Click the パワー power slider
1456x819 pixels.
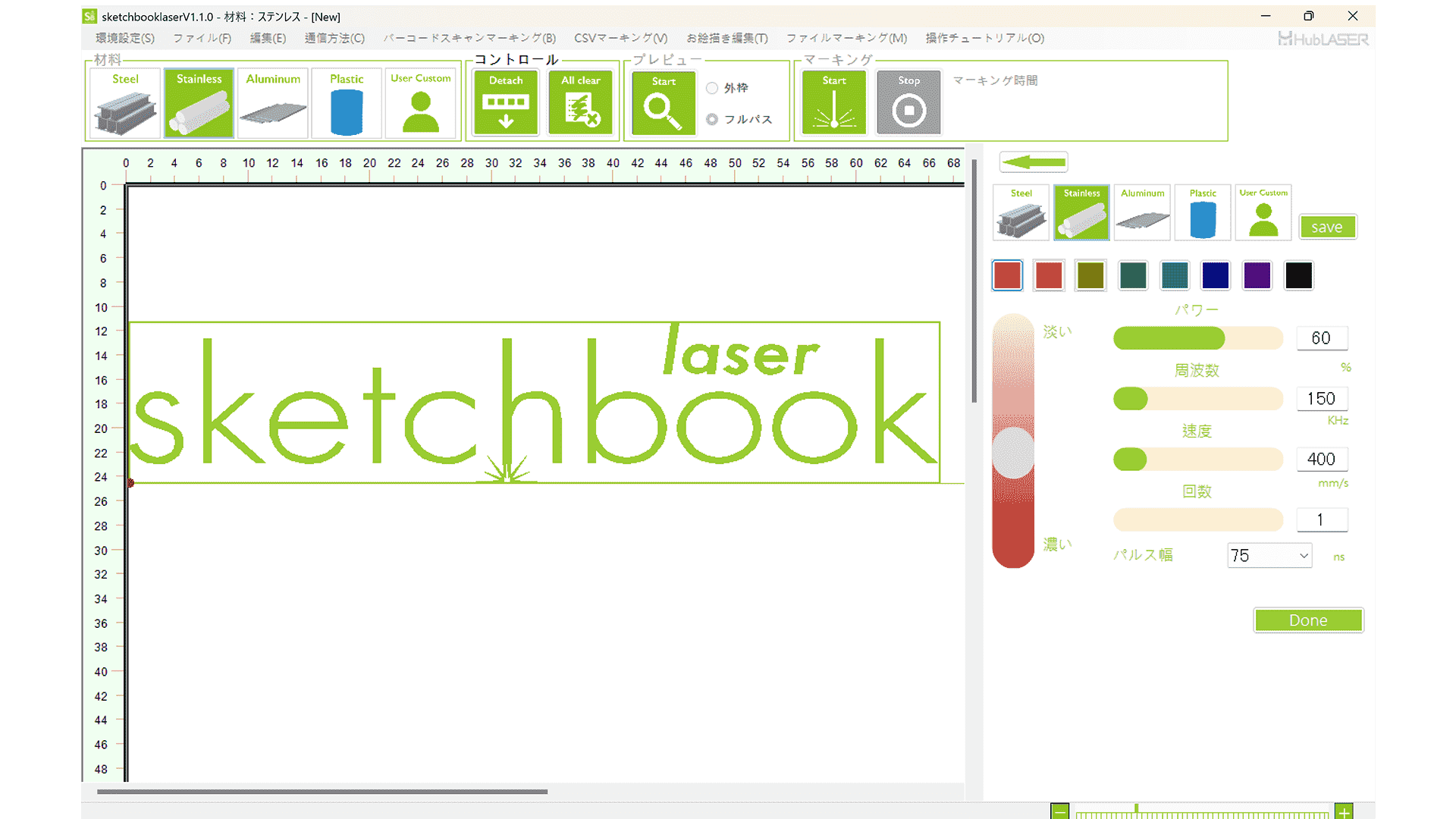(x=1198, y=338)
